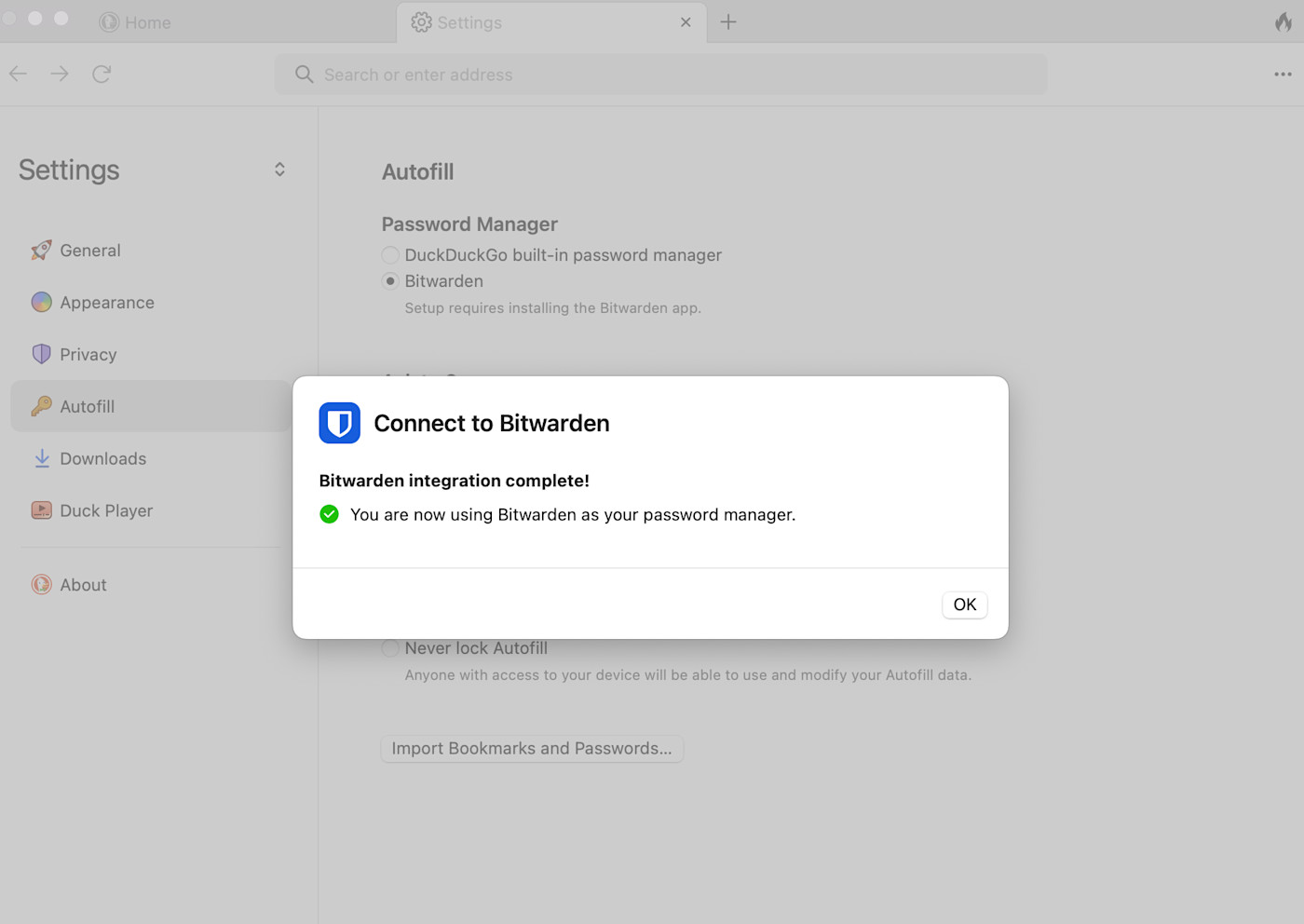Viewport: 1304px width, 924px height.
Task: Open a new browser tab with plus button
Action: (x=727, y=21)
